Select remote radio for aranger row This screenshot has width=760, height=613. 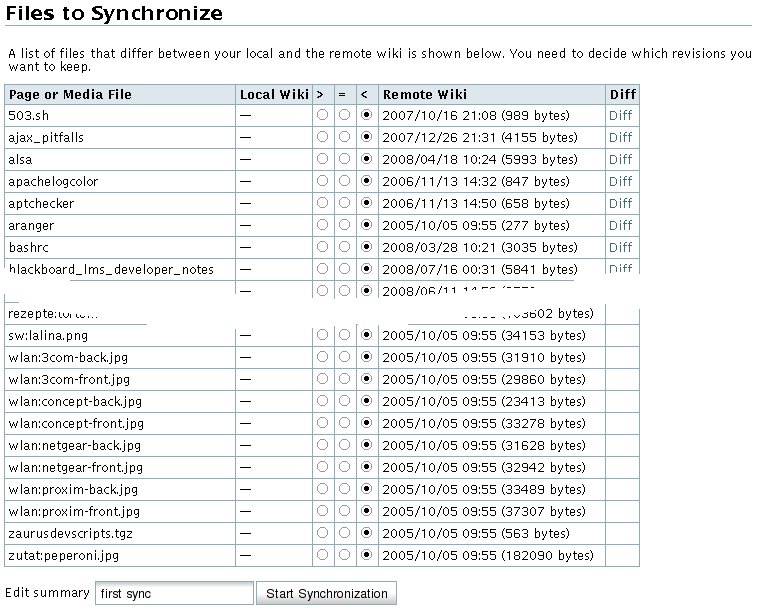[366, 225]
